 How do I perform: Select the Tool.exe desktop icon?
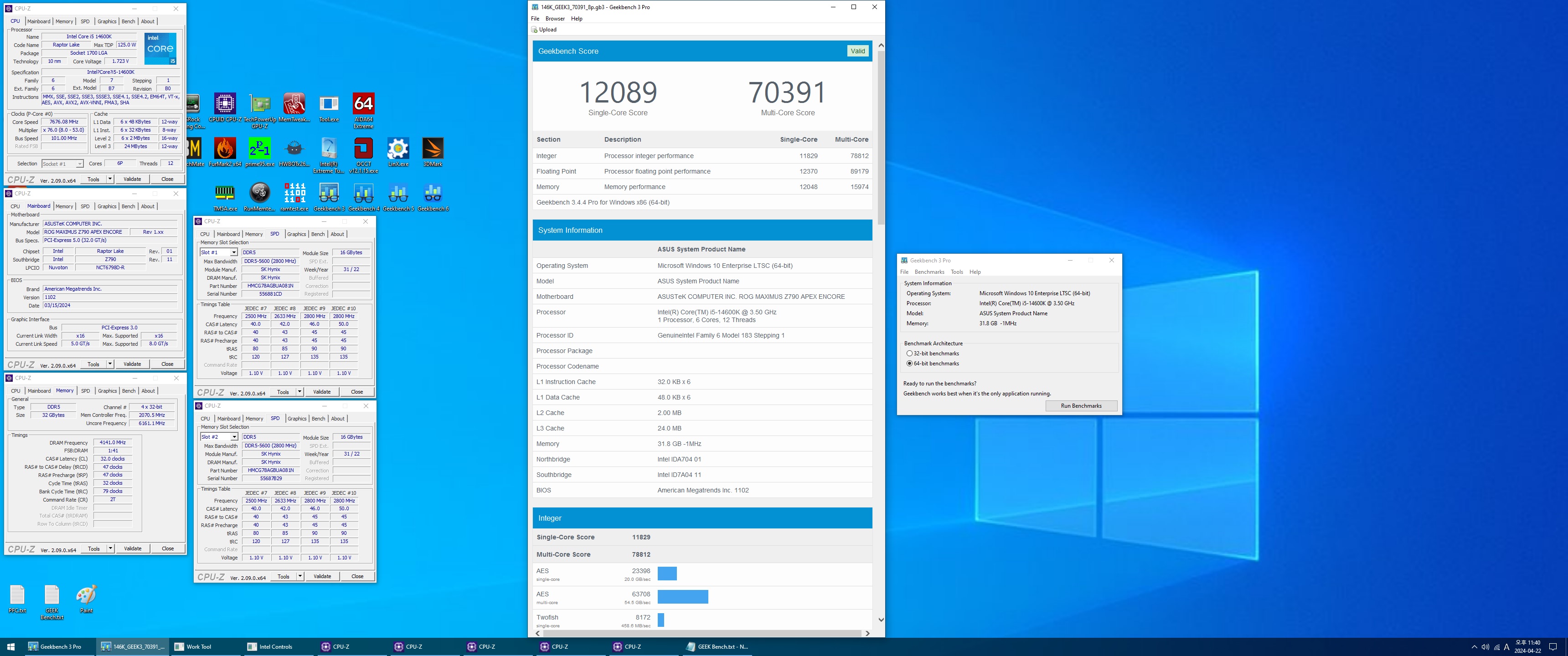coord(329,108)
